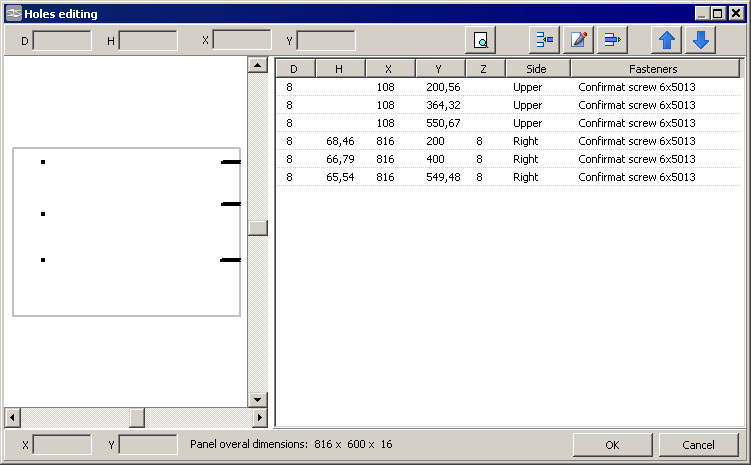The height and width of the screenshot is (465, 751).
Task: Focus the bottom X coordinate field
Action: point(62,444)
